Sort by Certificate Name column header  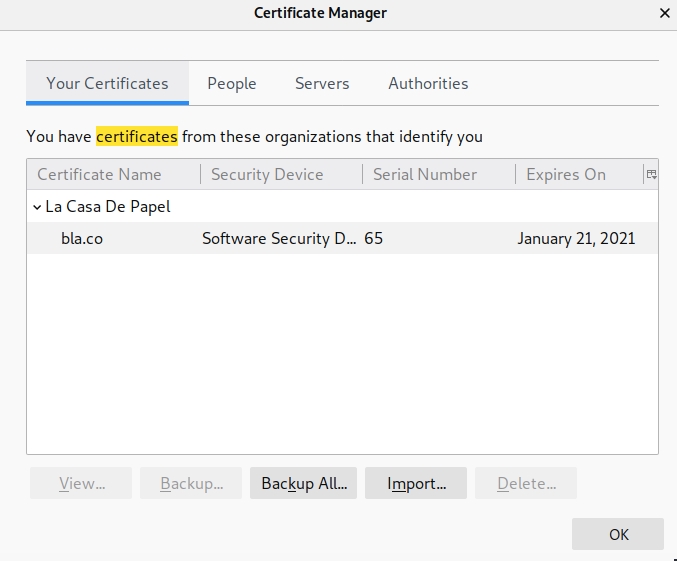100,174
